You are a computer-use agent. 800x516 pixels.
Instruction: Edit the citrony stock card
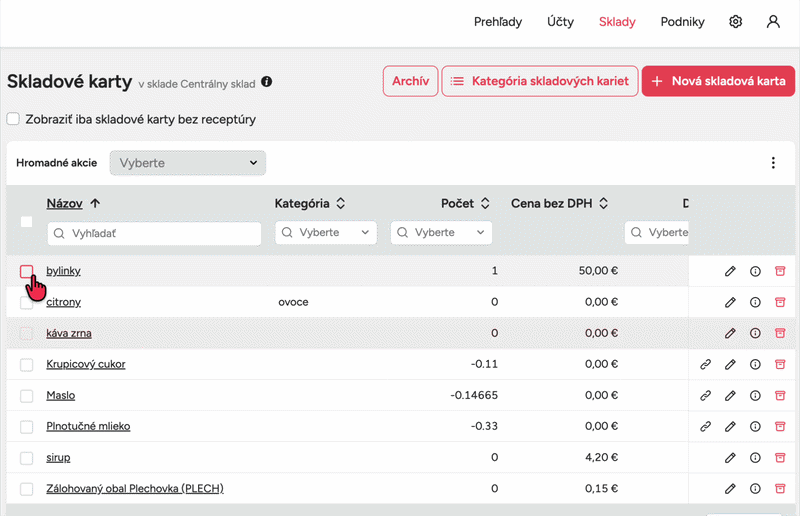pos(730,302)
